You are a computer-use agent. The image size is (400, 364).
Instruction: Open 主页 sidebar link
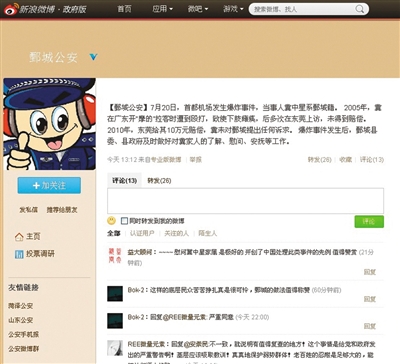pyautogui.click(x=33, y=237)
